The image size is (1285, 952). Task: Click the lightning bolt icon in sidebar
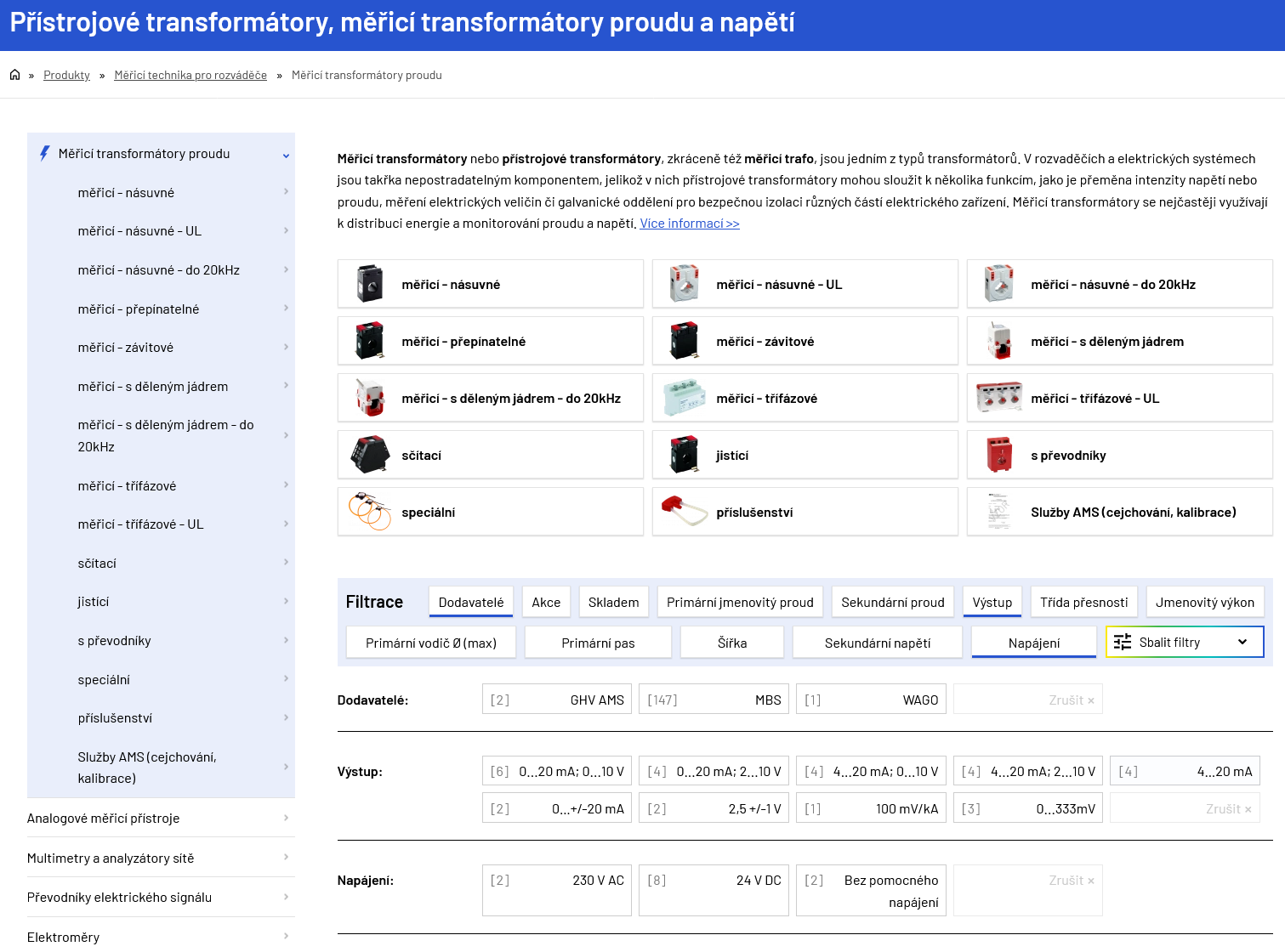pyautogui.click(x=45, y=154)
